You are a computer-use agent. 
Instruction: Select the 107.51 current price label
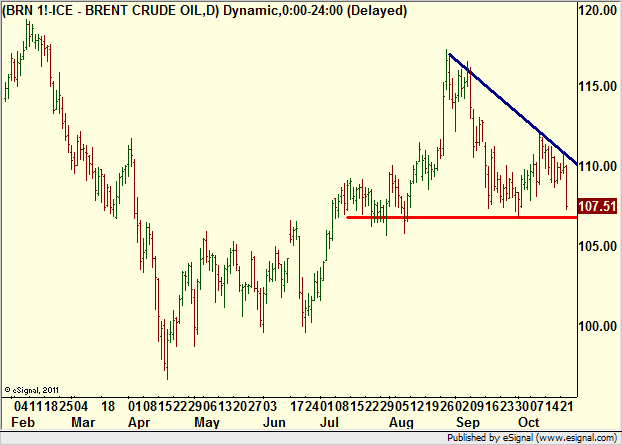tap(597, 206)
